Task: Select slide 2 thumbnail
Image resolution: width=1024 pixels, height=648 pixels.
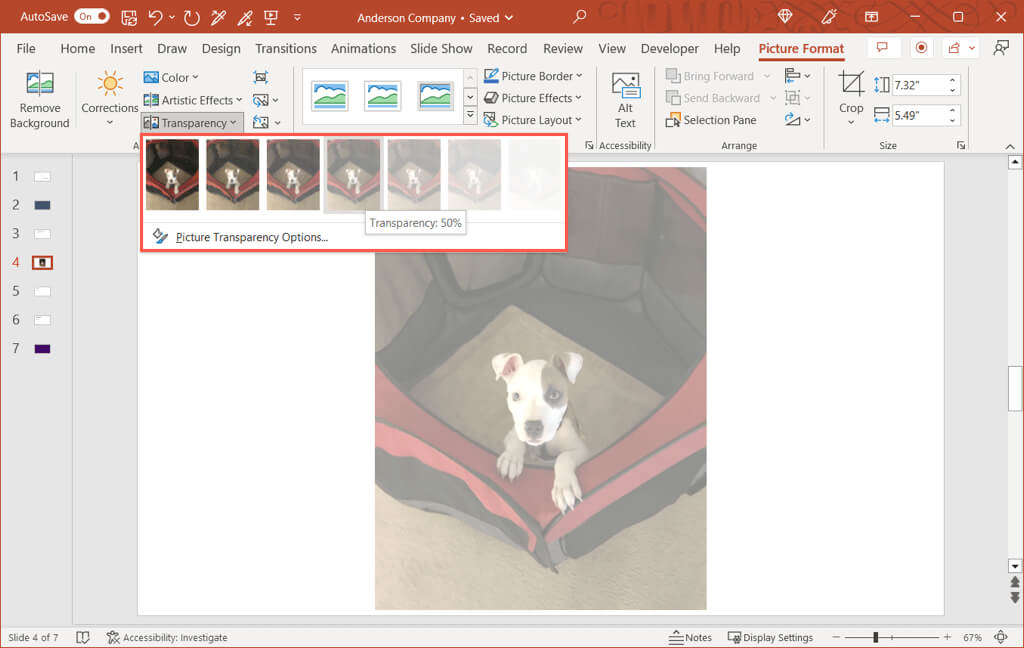Action: pos(42,205)
